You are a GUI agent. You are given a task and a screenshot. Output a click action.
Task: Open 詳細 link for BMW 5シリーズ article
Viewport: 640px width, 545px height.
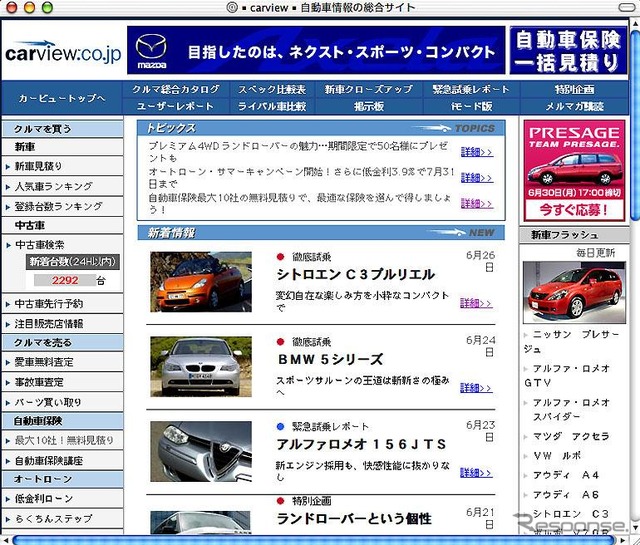[x=476, y=387]
